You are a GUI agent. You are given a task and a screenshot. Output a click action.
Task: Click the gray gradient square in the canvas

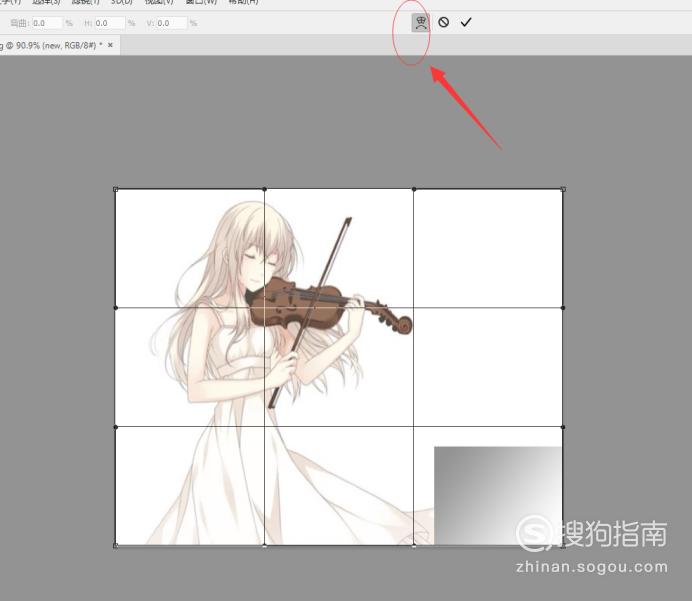[x=498, y=496]
